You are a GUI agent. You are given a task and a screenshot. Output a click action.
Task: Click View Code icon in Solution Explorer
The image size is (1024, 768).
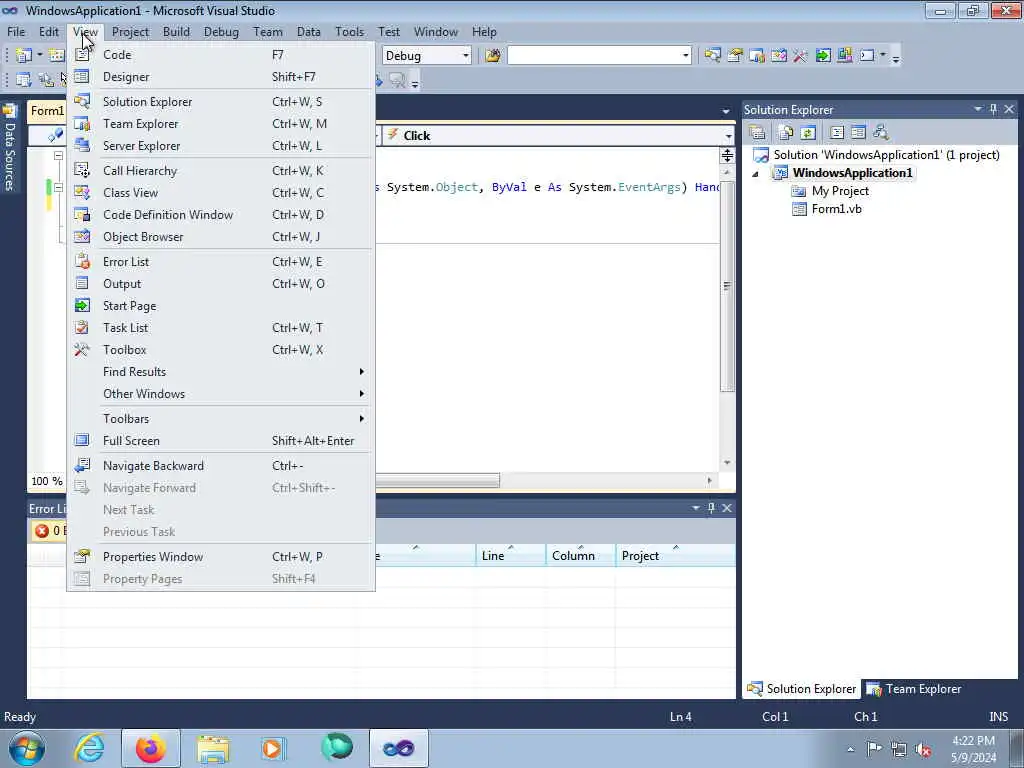pos(837,133)
